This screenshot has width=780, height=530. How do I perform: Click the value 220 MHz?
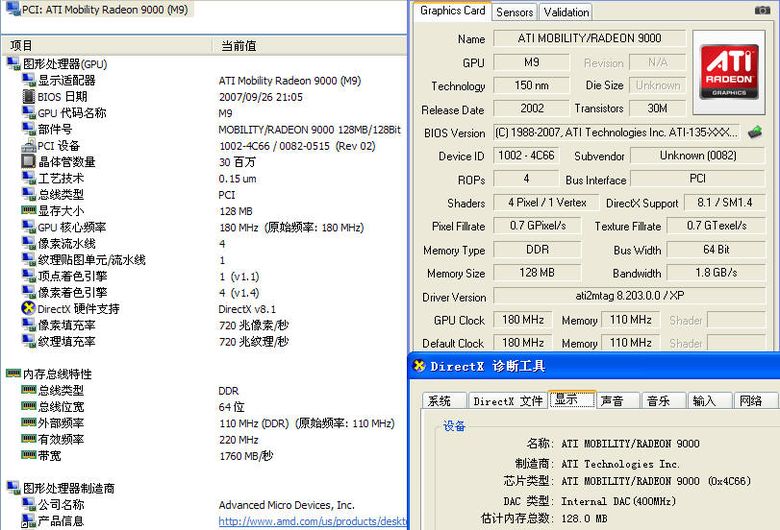239,440
